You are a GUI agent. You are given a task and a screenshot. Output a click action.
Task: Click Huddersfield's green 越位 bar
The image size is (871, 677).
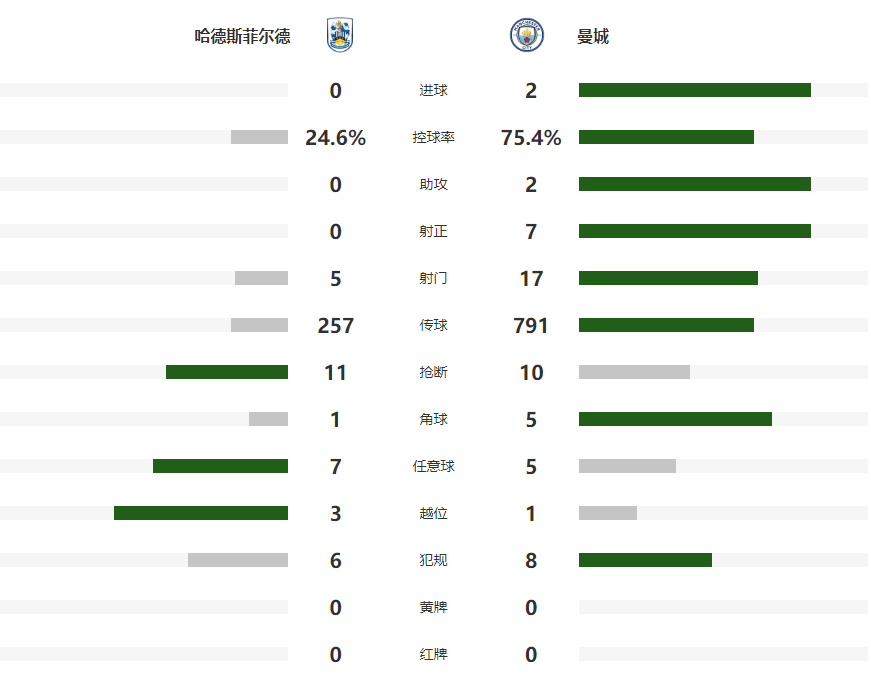coord(201,513)
